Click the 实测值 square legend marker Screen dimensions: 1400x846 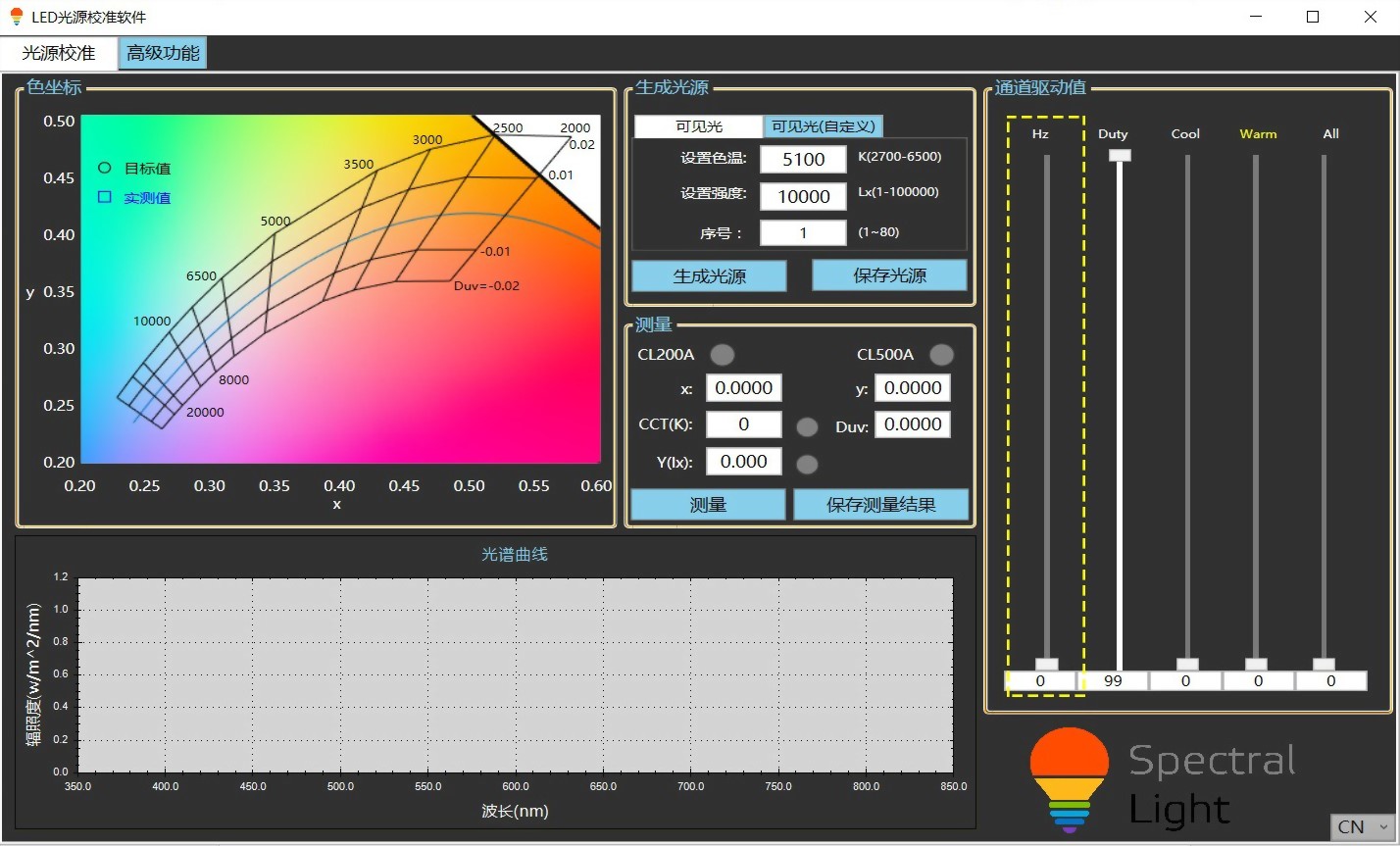click(x=105, y=197)
